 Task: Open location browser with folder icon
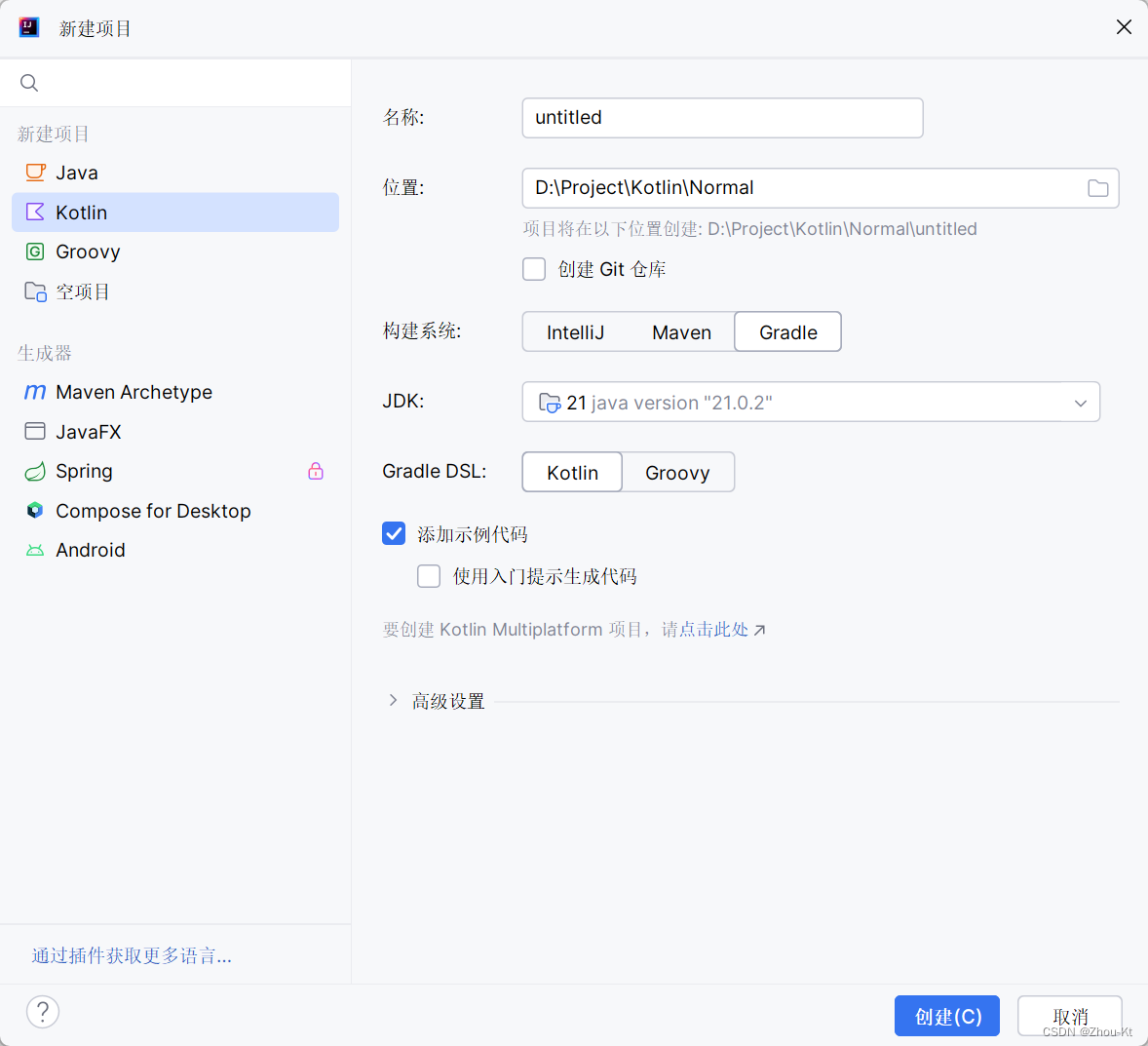point(1097,188)
